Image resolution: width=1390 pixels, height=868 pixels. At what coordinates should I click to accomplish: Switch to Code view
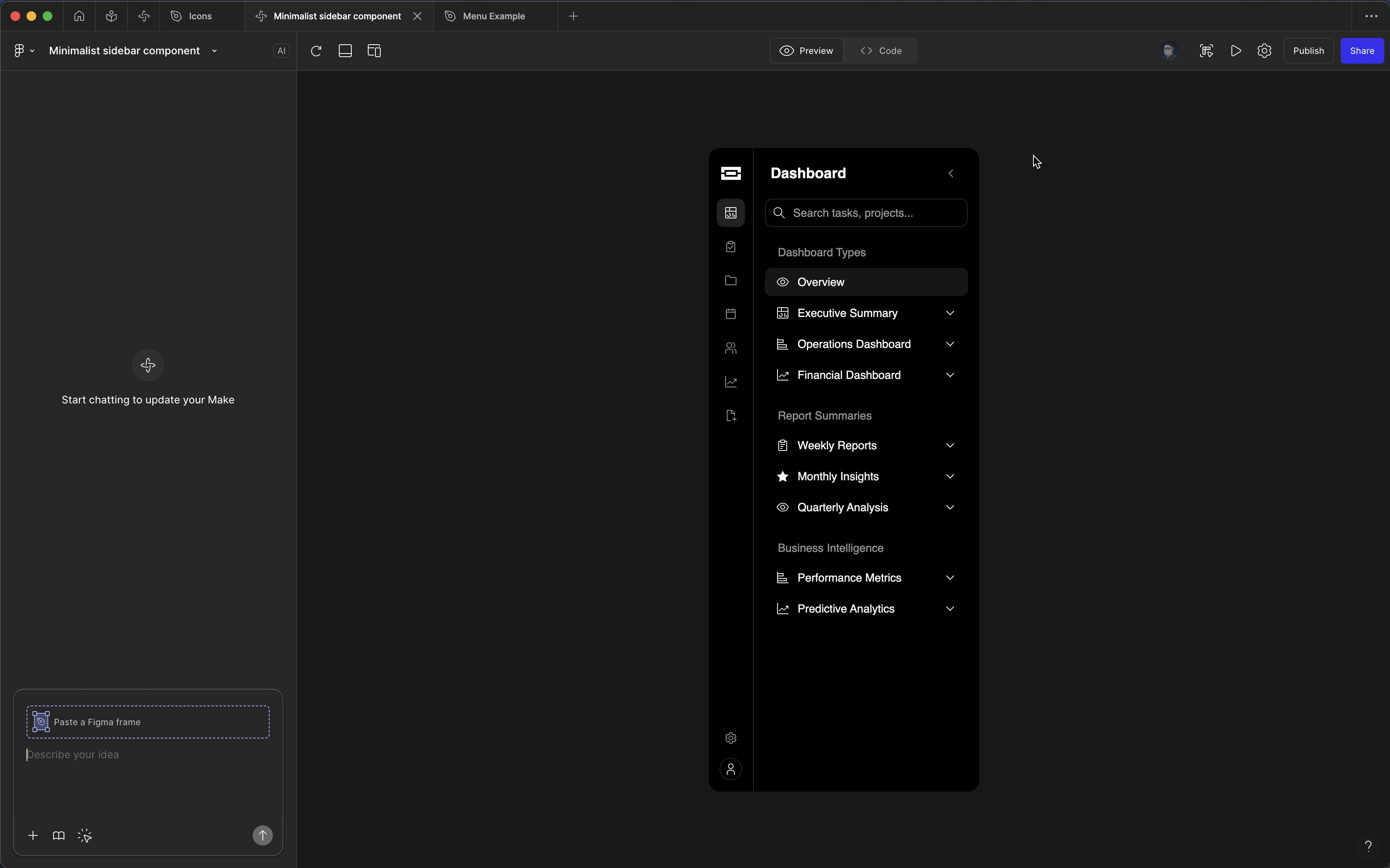[x=881, y=51]
